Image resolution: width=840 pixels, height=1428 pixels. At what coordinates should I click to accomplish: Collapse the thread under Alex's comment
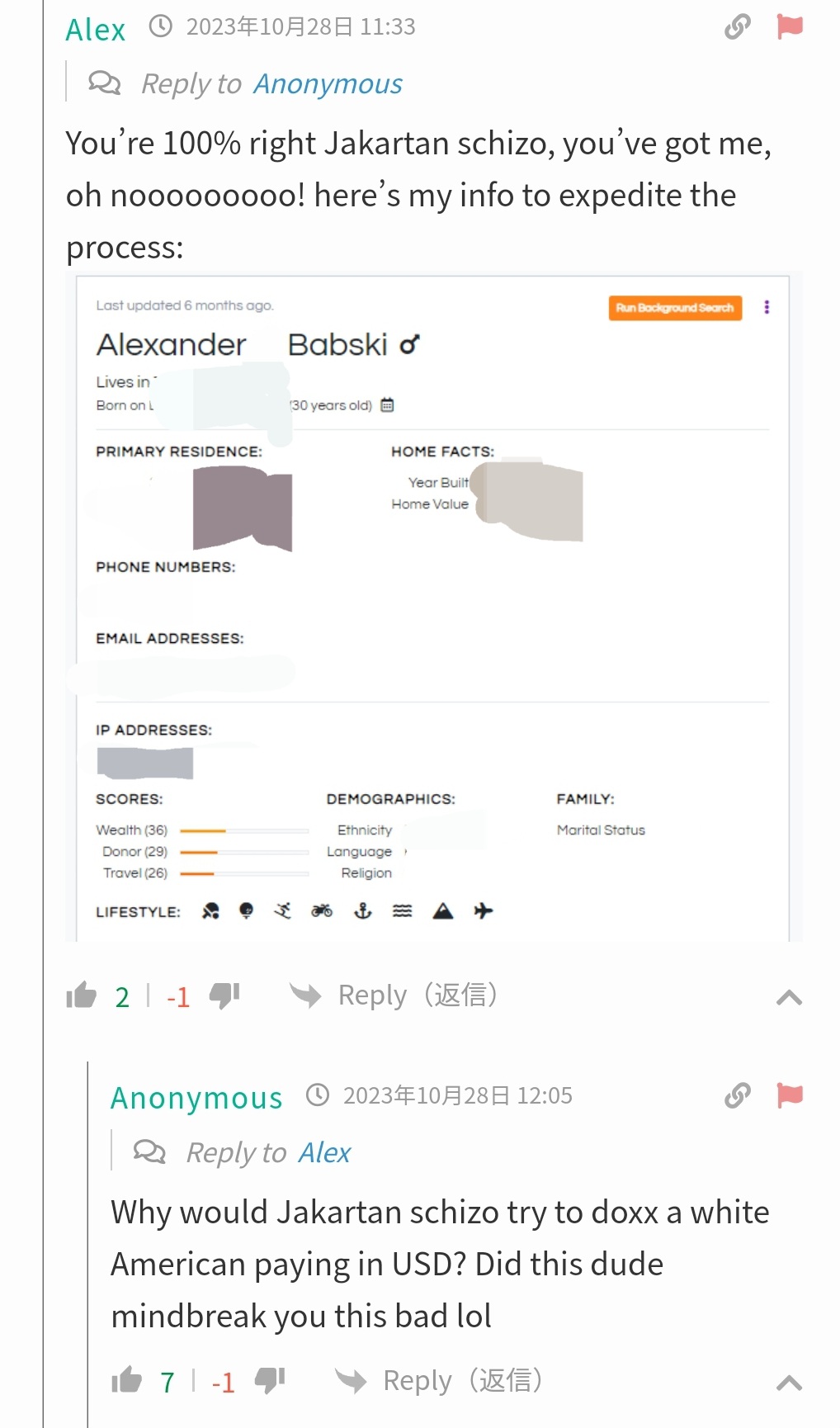click(790, 997)
